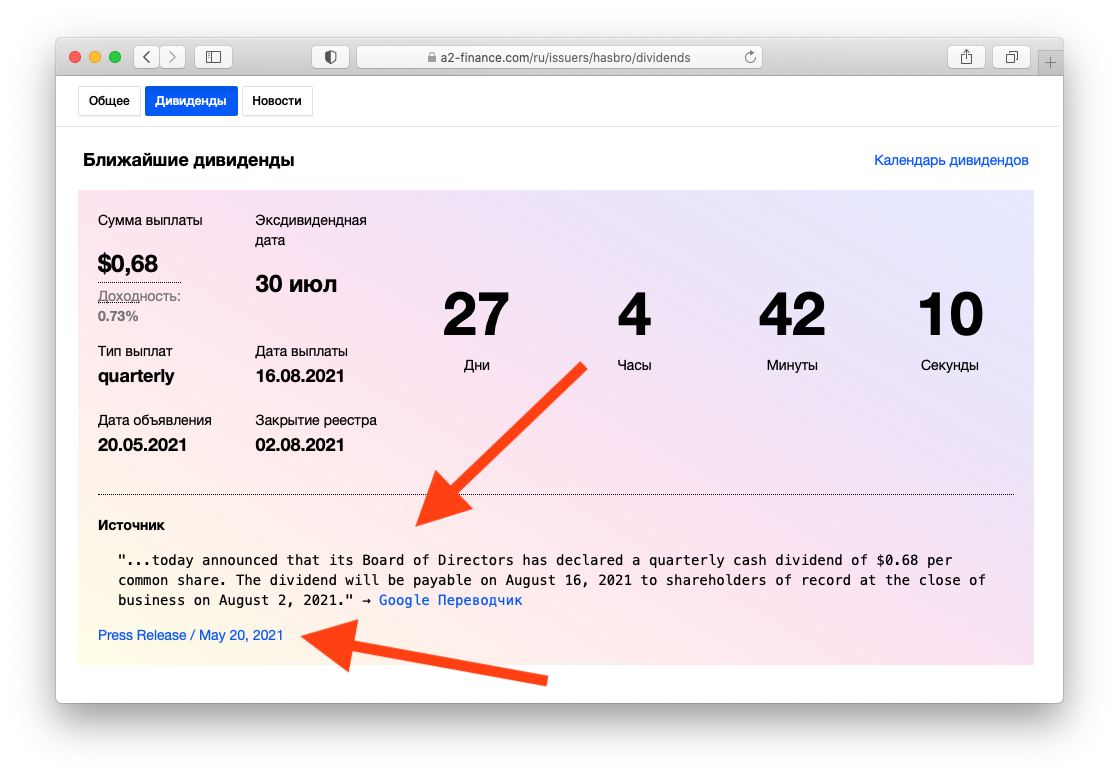The width and height of the screenshot is (1119, 777).
Task: Click the Сумма выплаты label
Action: [x=150, y=220]
